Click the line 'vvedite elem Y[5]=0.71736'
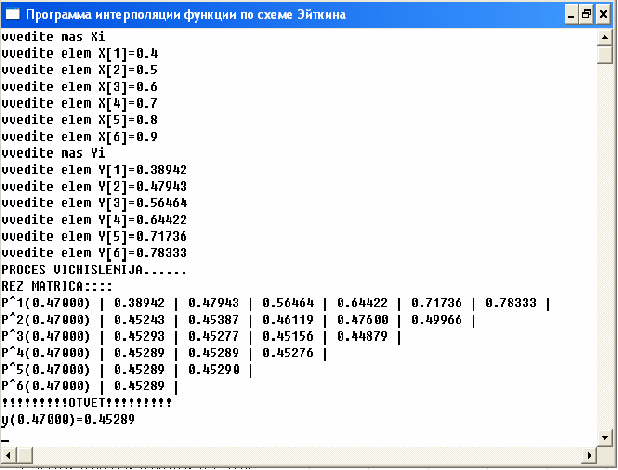 pyautogui.click(x=94, y=236)
